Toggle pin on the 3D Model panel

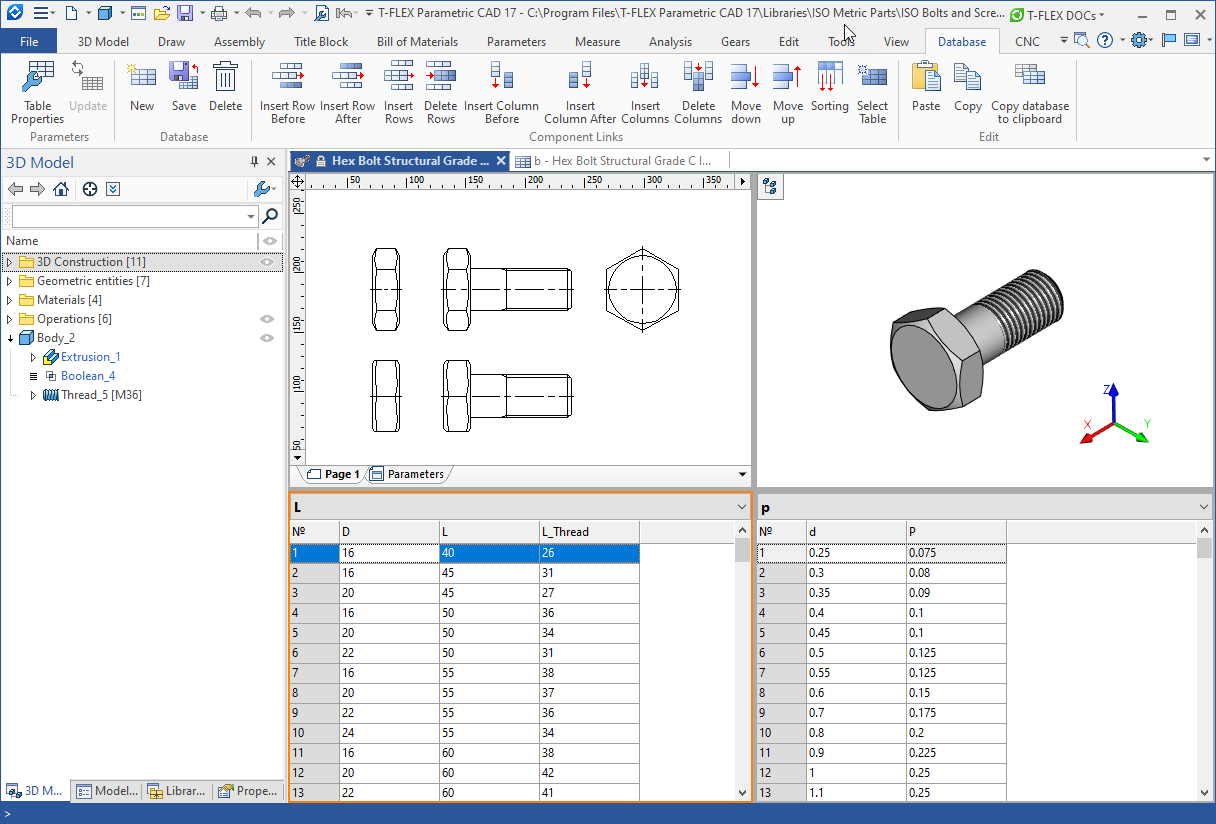click(x=254, y=162)
